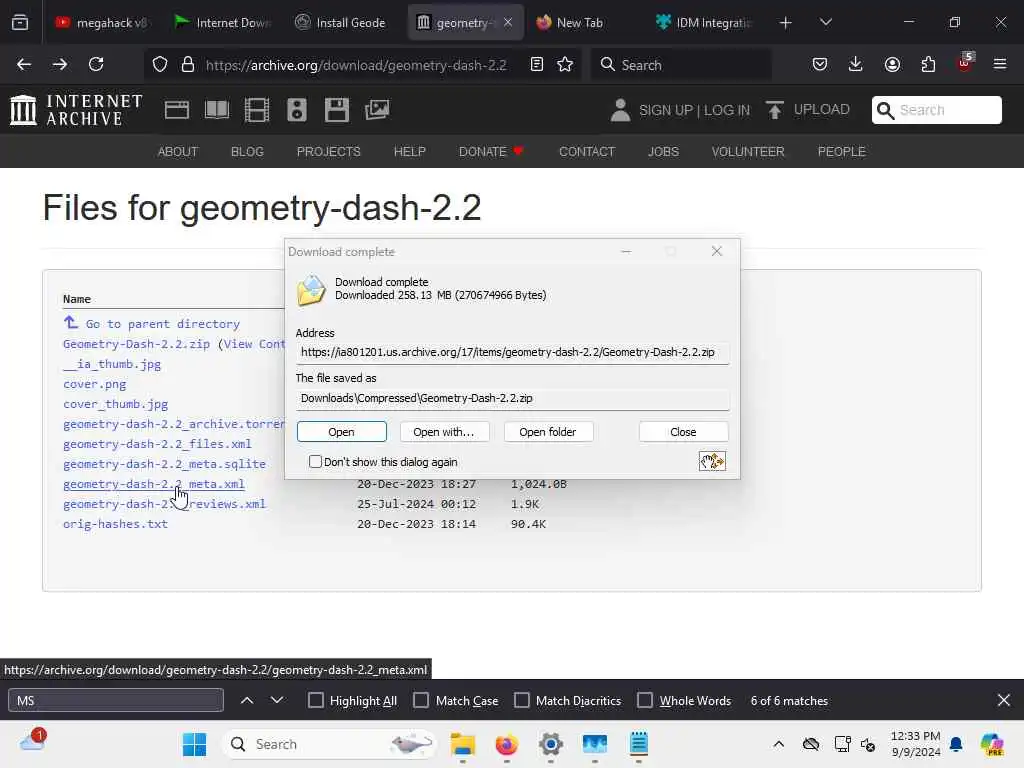The height and width of the screenshot is (768, 1024).
Task: Click Open with... button
Action: (443, 432)
